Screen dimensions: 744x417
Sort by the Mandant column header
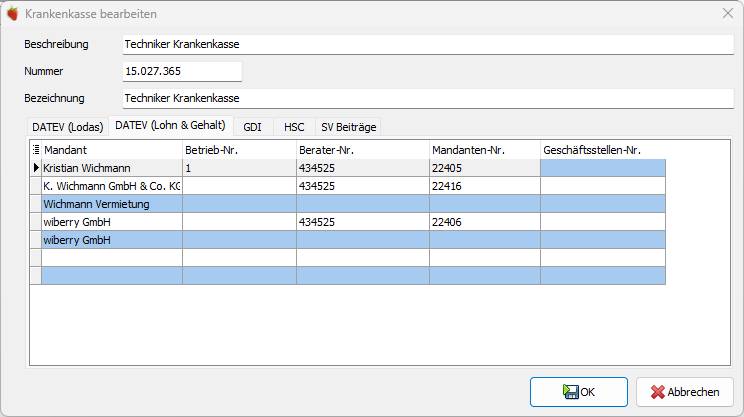[x=112, y=150]
